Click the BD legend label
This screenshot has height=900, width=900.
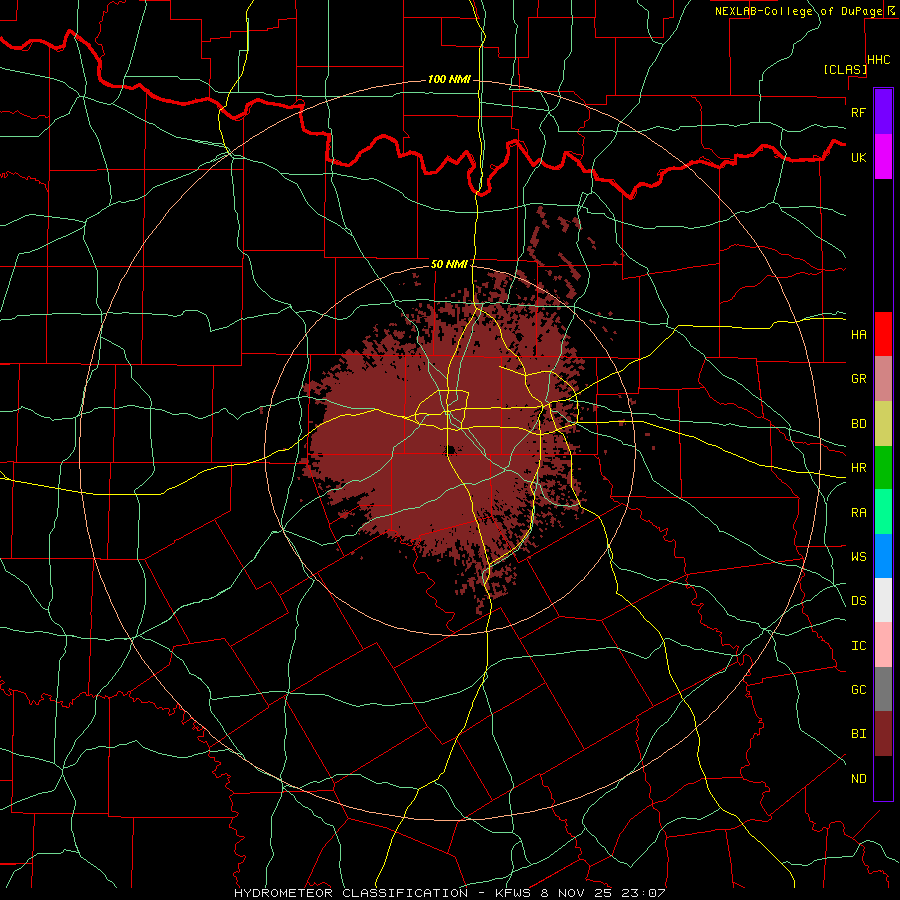pyautogui.click(x=859, y=424)
